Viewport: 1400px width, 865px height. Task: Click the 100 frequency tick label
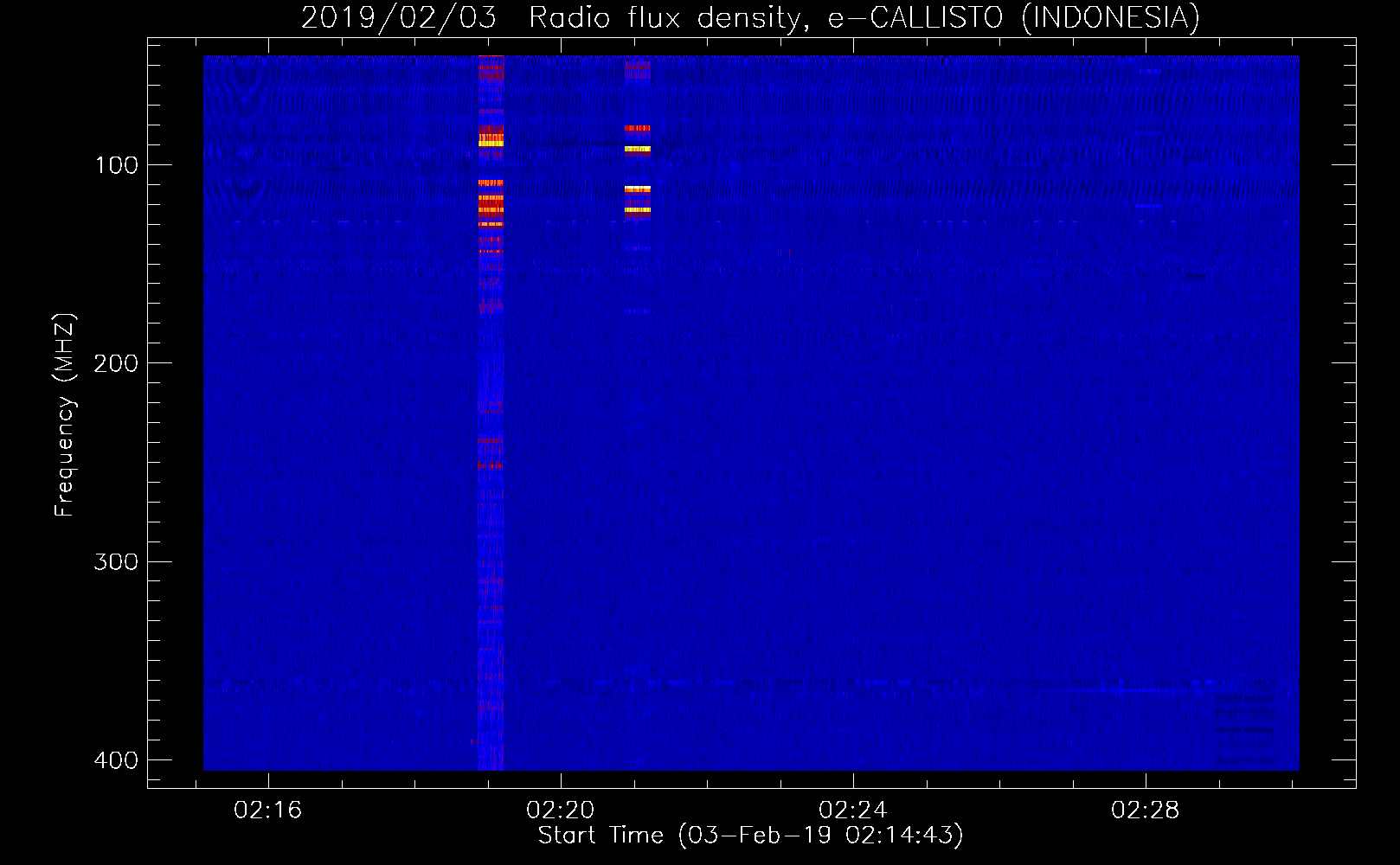tap(117, 165)
